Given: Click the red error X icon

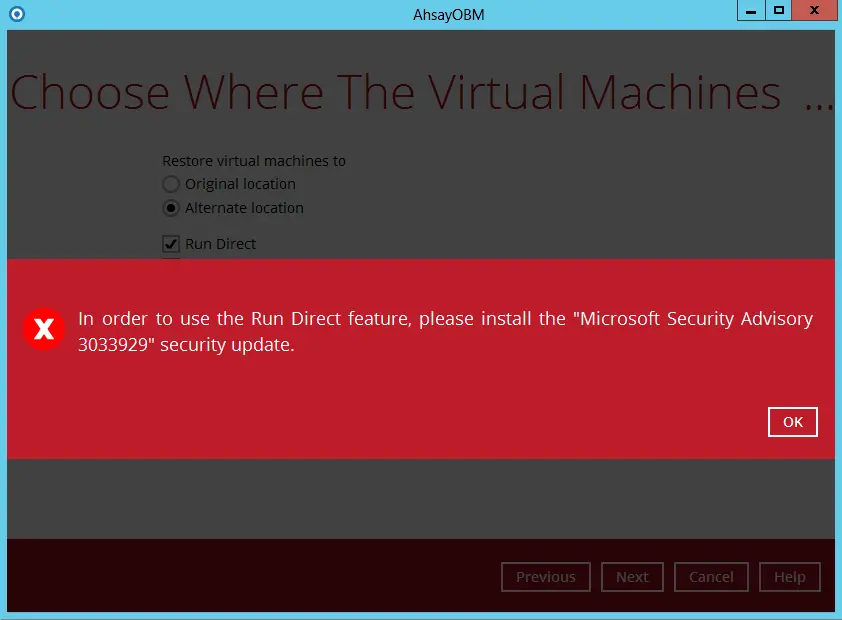Looking at the screenshot, I should tap(44, 330).
